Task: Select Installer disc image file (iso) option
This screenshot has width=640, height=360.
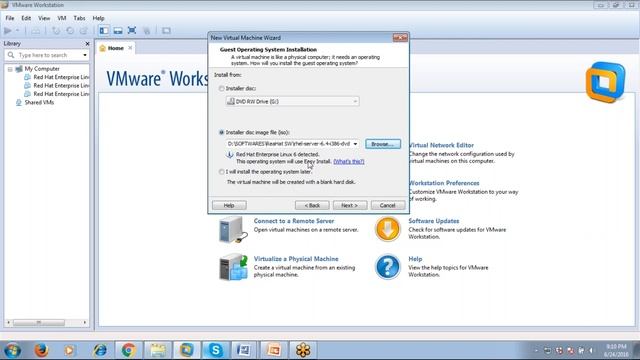Action: (221, 132)
